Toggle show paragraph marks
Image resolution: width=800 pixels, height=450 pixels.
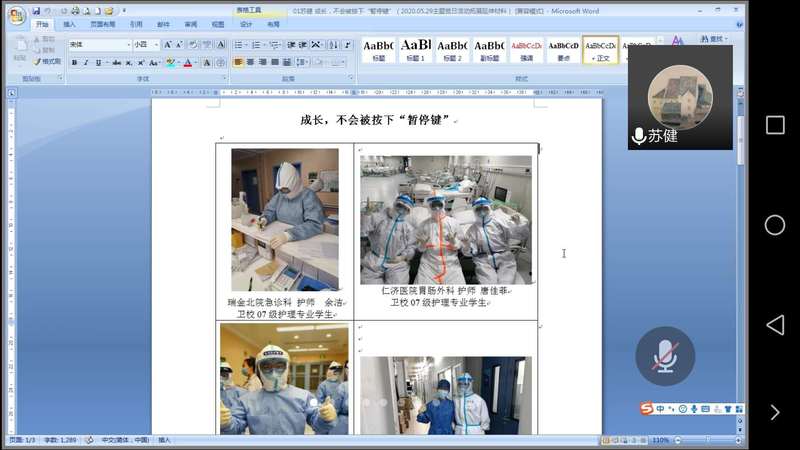tap(347, 45)
